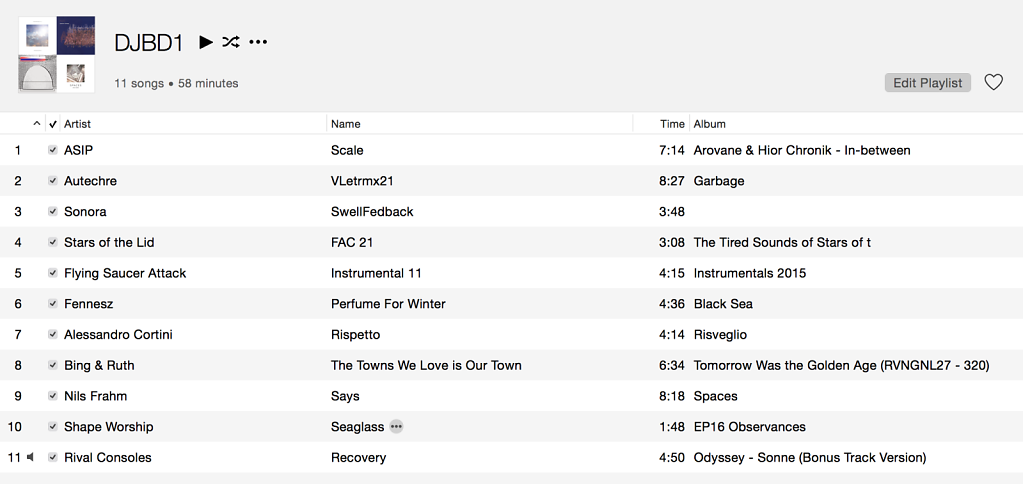The width and height of the screenshot is (1023, 484).
Task: Click the speaker icon next to Rival Consoles
Action: coord(30,457)
